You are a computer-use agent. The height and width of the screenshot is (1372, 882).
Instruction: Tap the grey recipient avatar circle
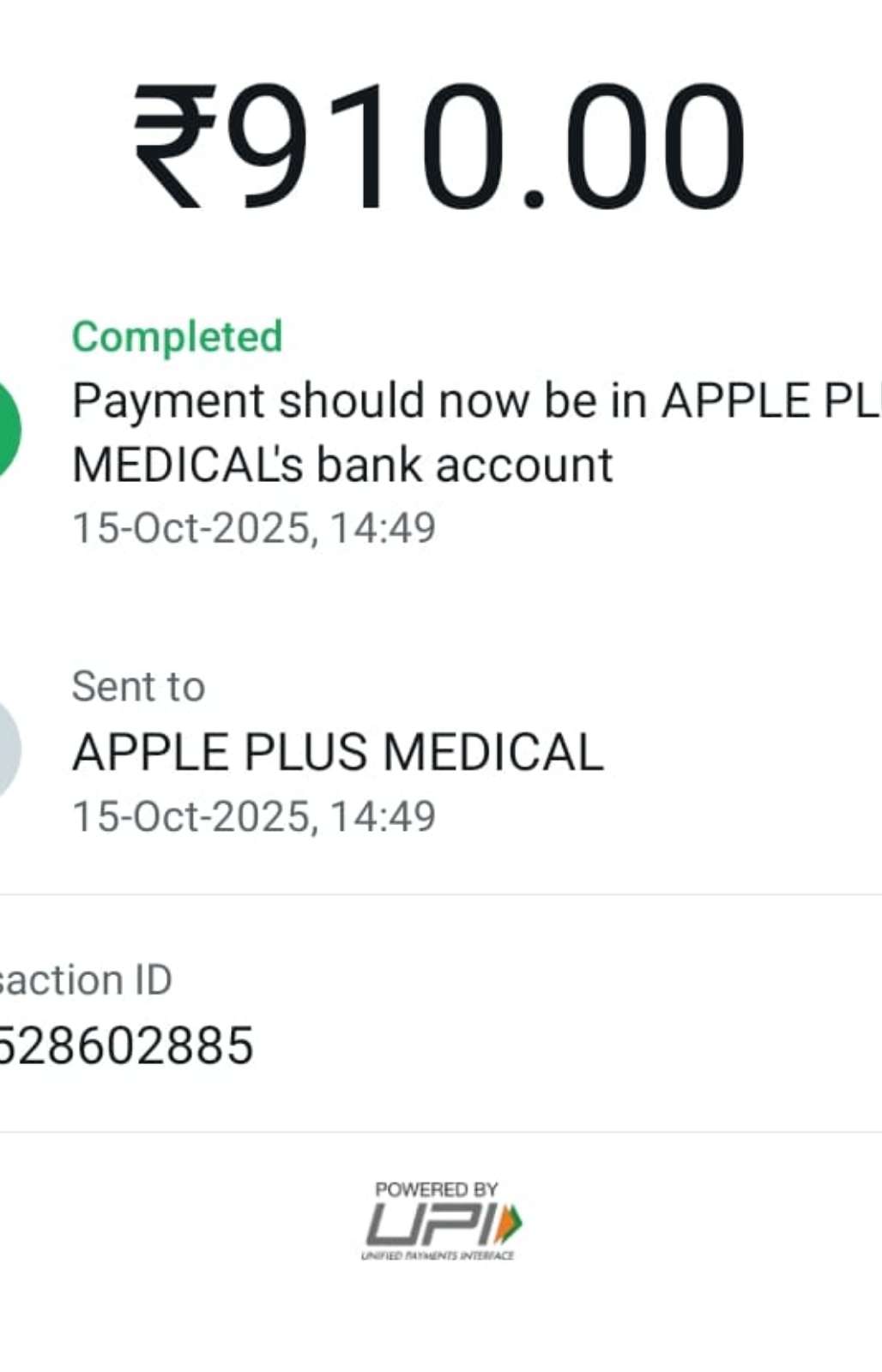pos(7,749)
